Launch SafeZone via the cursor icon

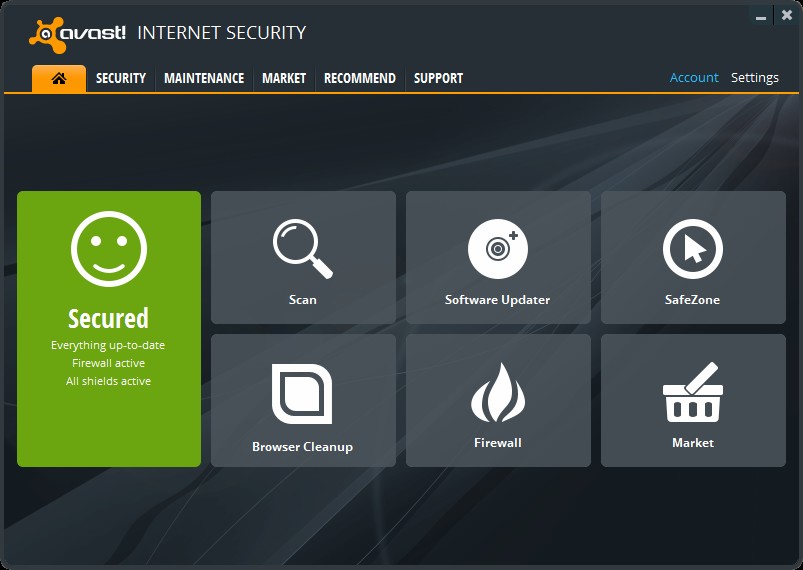(x=693, y=249)
